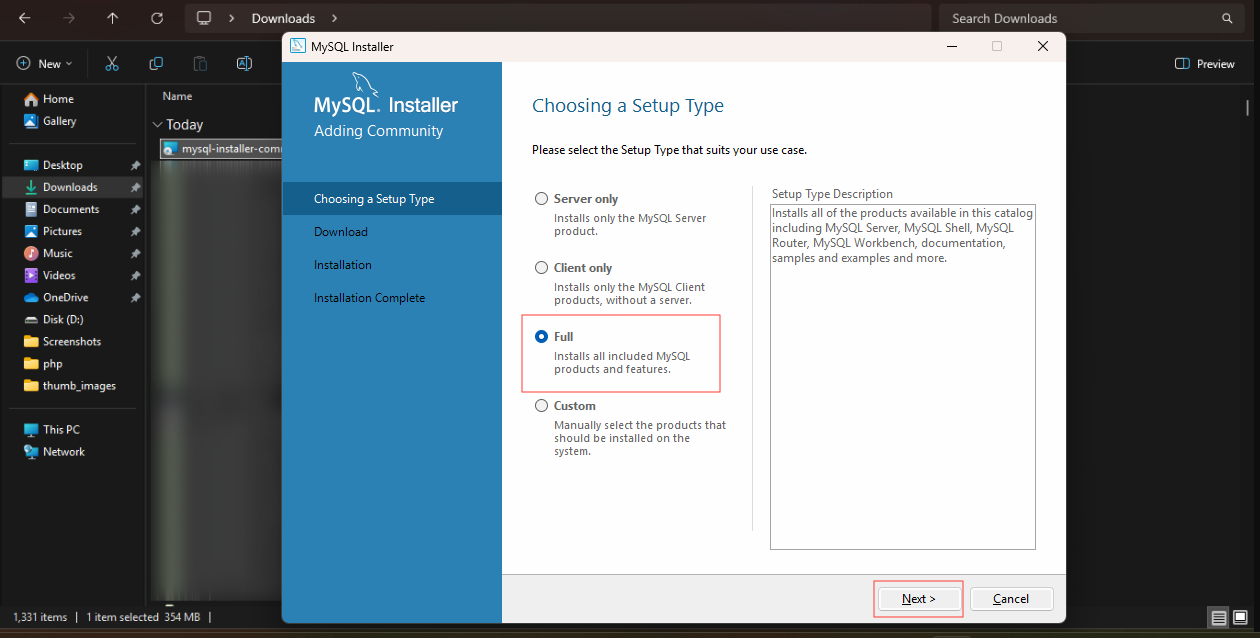Viewport: 1260px width, 638px height.
Task: Click Next to continue the installation
Action: click(x=918, y=599)
